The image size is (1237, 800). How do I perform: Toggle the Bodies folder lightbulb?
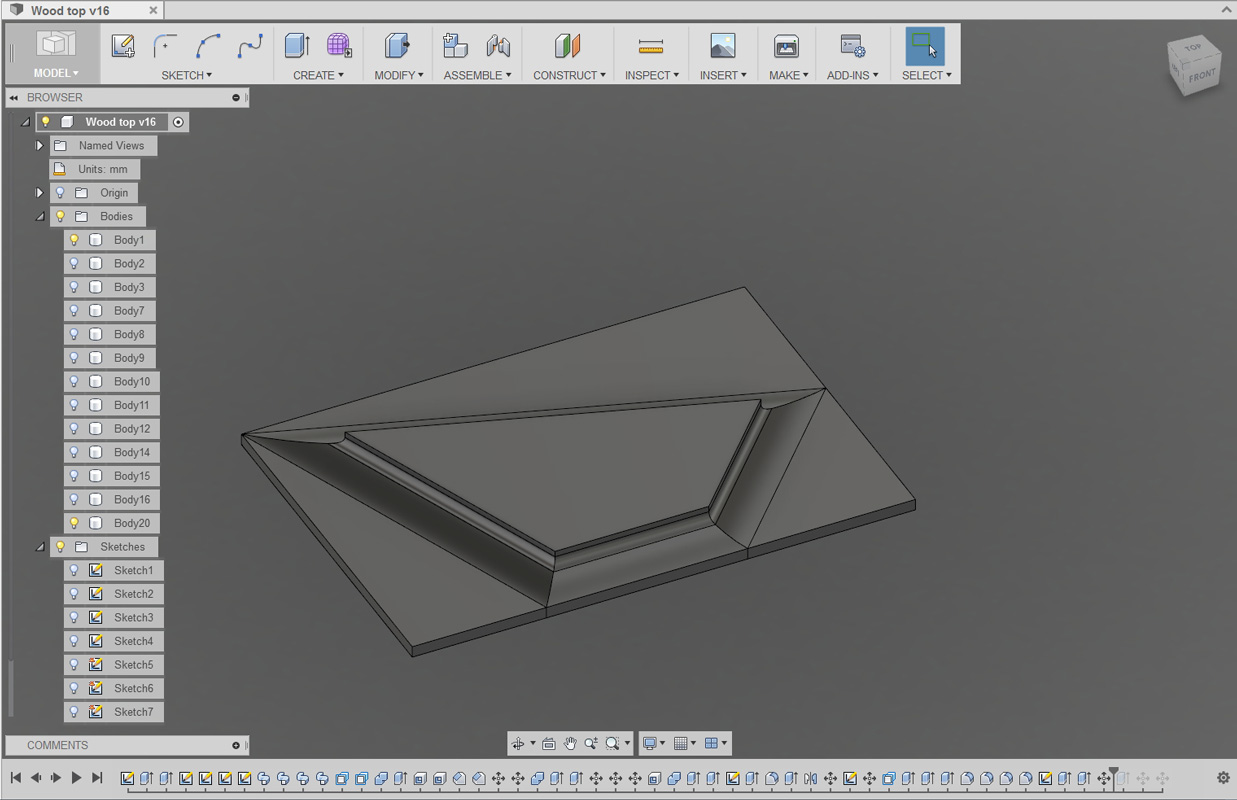(60, 216)
